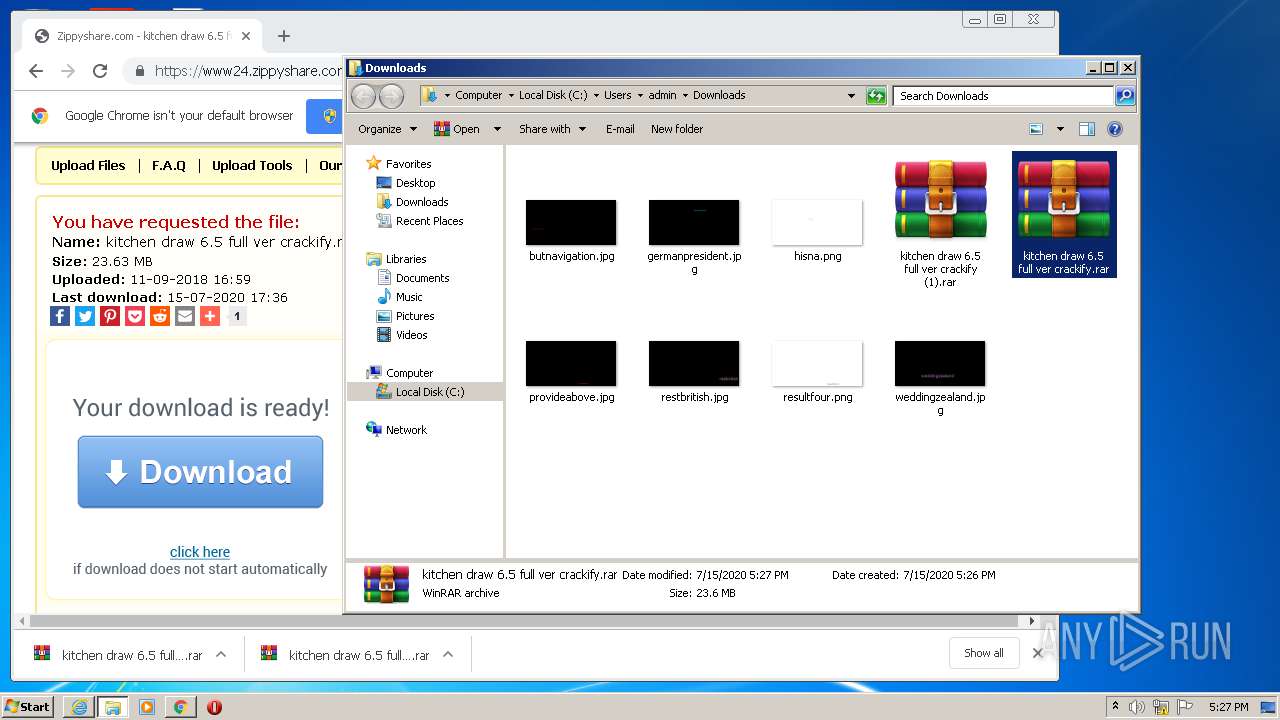Screen dimensions: 1280x720
Task: Click the change view icon in Explorer toolbar
Action: point(1036,129)
